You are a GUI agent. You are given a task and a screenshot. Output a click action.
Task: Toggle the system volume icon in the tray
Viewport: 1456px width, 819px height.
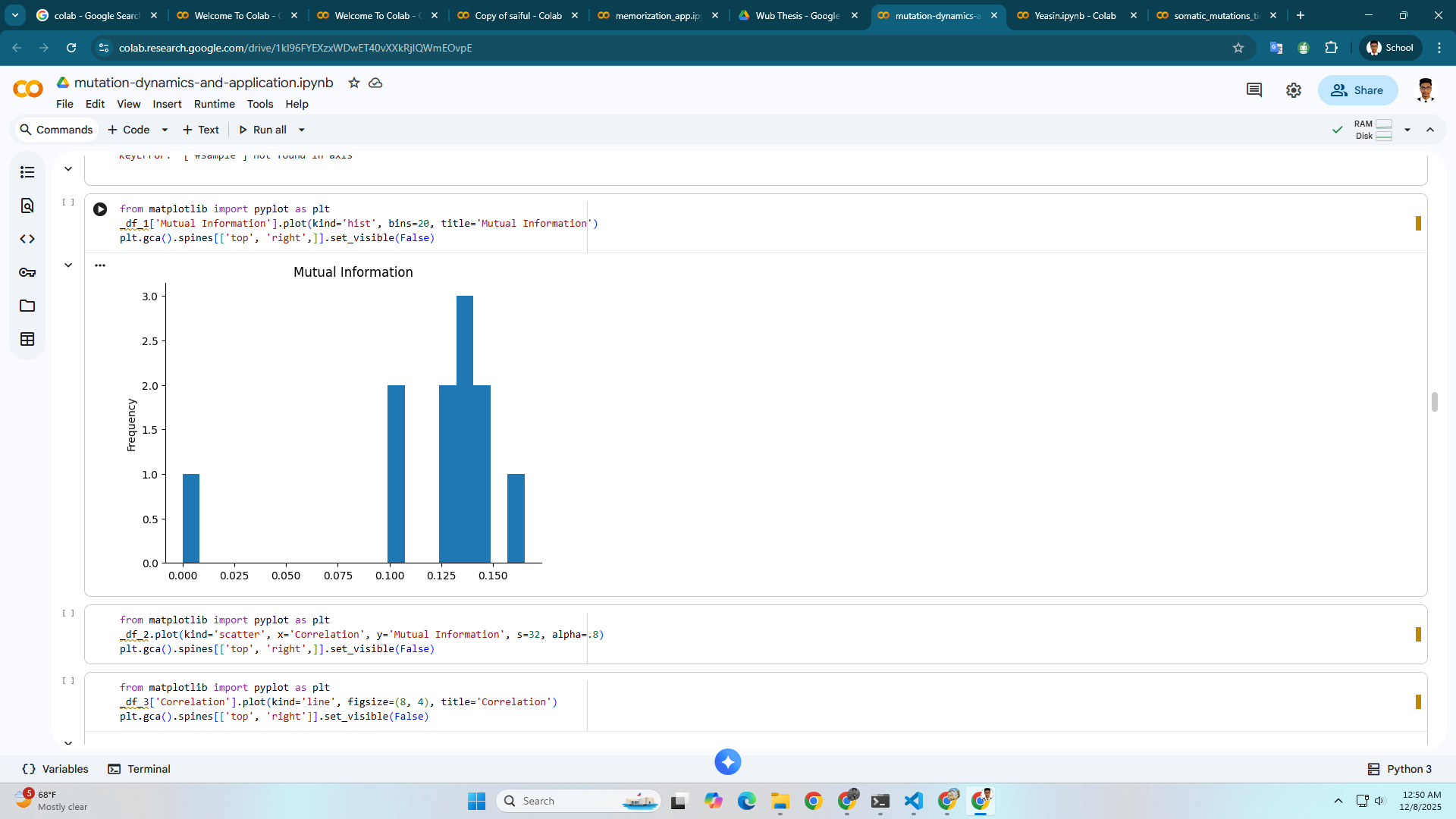click(1379, 801)
